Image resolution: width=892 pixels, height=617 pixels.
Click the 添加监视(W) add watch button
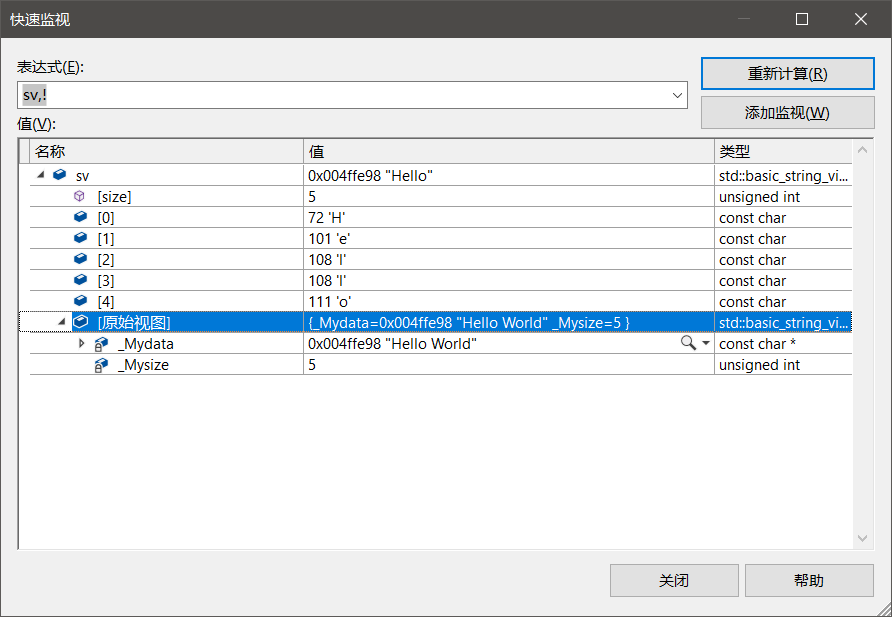[787, 112]
